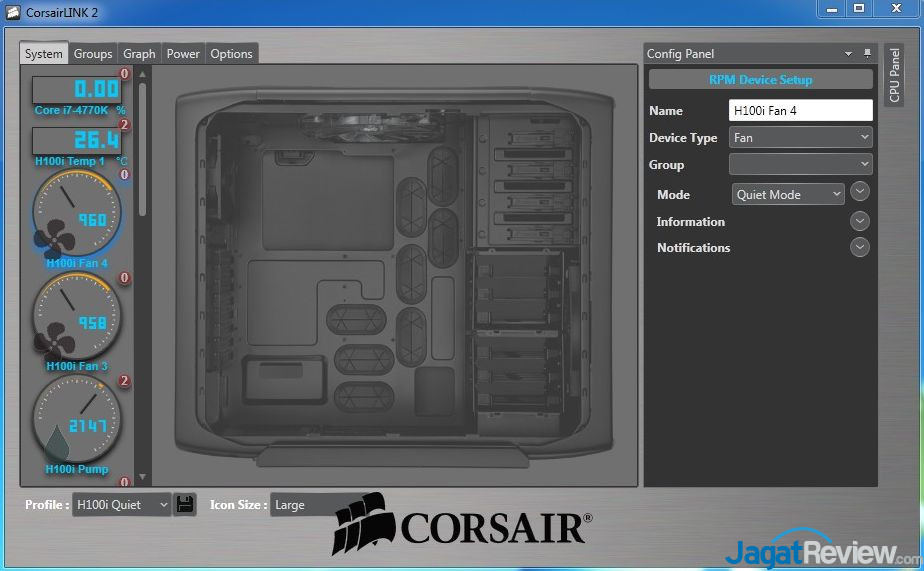The image size is (924, 571).
Task: Expand the Mode section round arrow
Action: point(859,192)
